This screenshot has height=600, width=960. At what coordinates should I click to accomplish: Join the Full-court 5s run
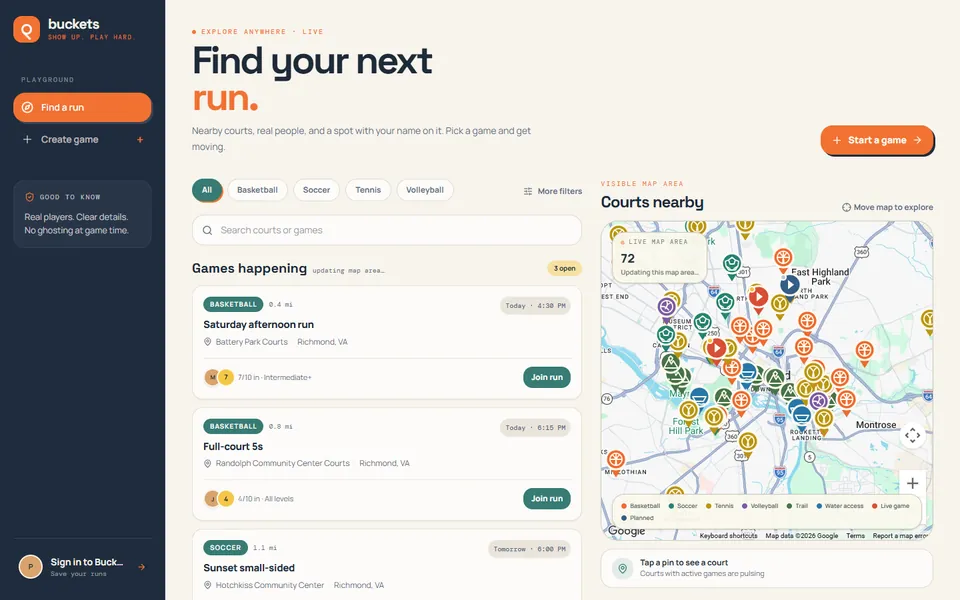tap(547, 498)
